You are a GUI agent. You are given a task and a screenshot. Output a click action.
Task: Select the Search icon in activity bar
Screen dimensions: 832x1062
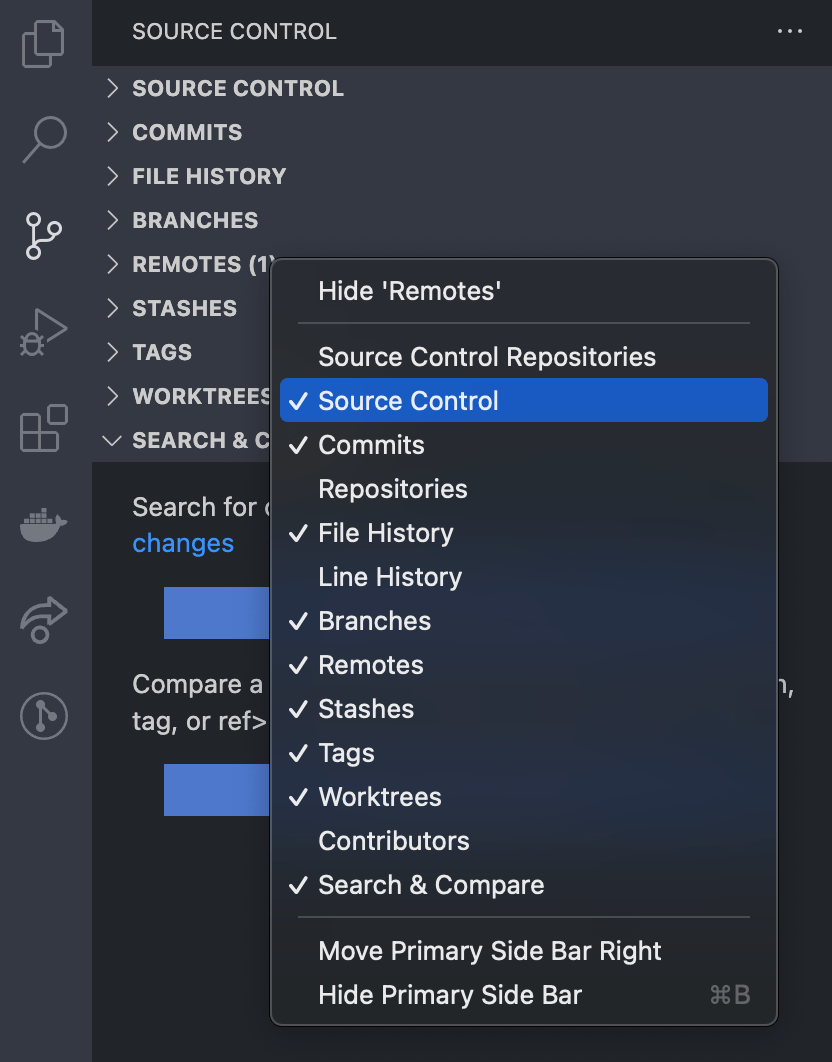[42, 140]
